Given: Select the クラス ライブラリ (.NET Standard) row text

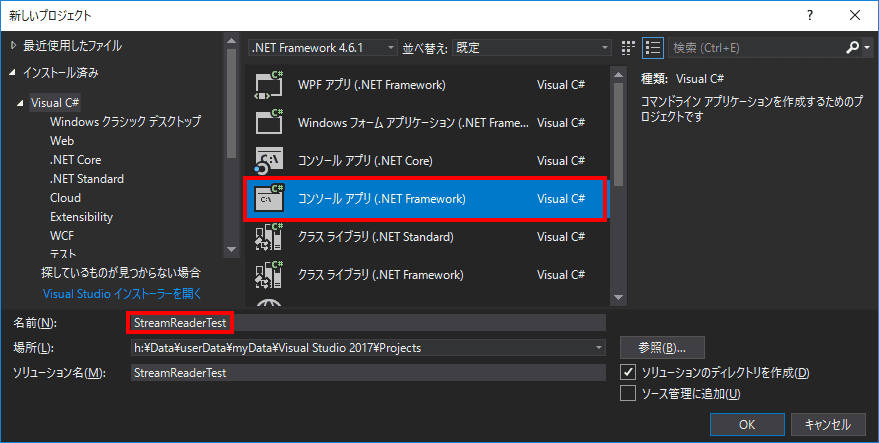Looking at the screenshot, I should [x=376, y=237].
